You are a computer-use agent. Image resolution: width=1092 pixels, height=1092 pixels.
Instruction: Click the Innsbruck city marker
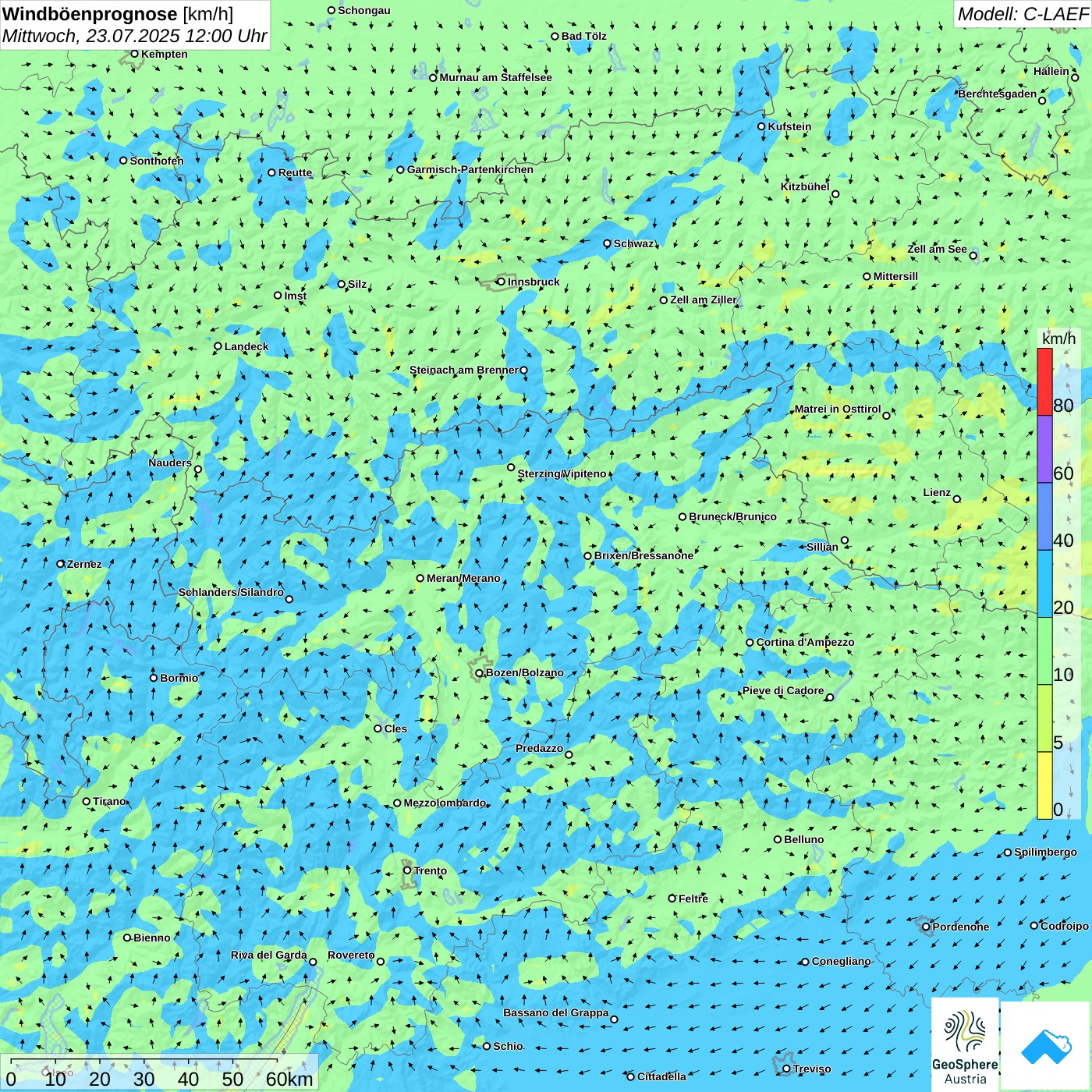click(x=502, y=282)
